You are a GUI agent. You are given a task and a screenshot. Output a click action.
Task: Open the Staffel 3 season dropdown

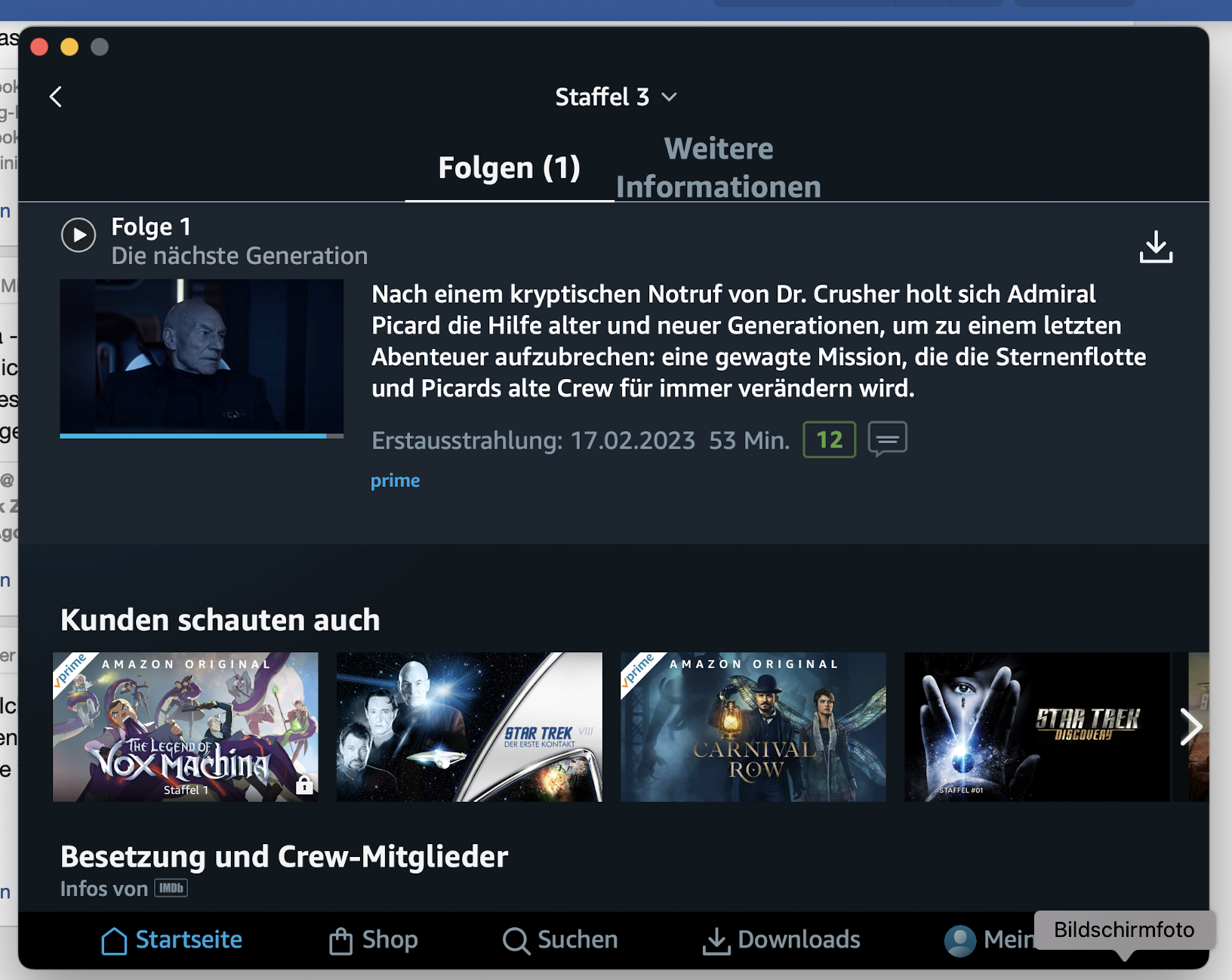click(x=616, y=97)
